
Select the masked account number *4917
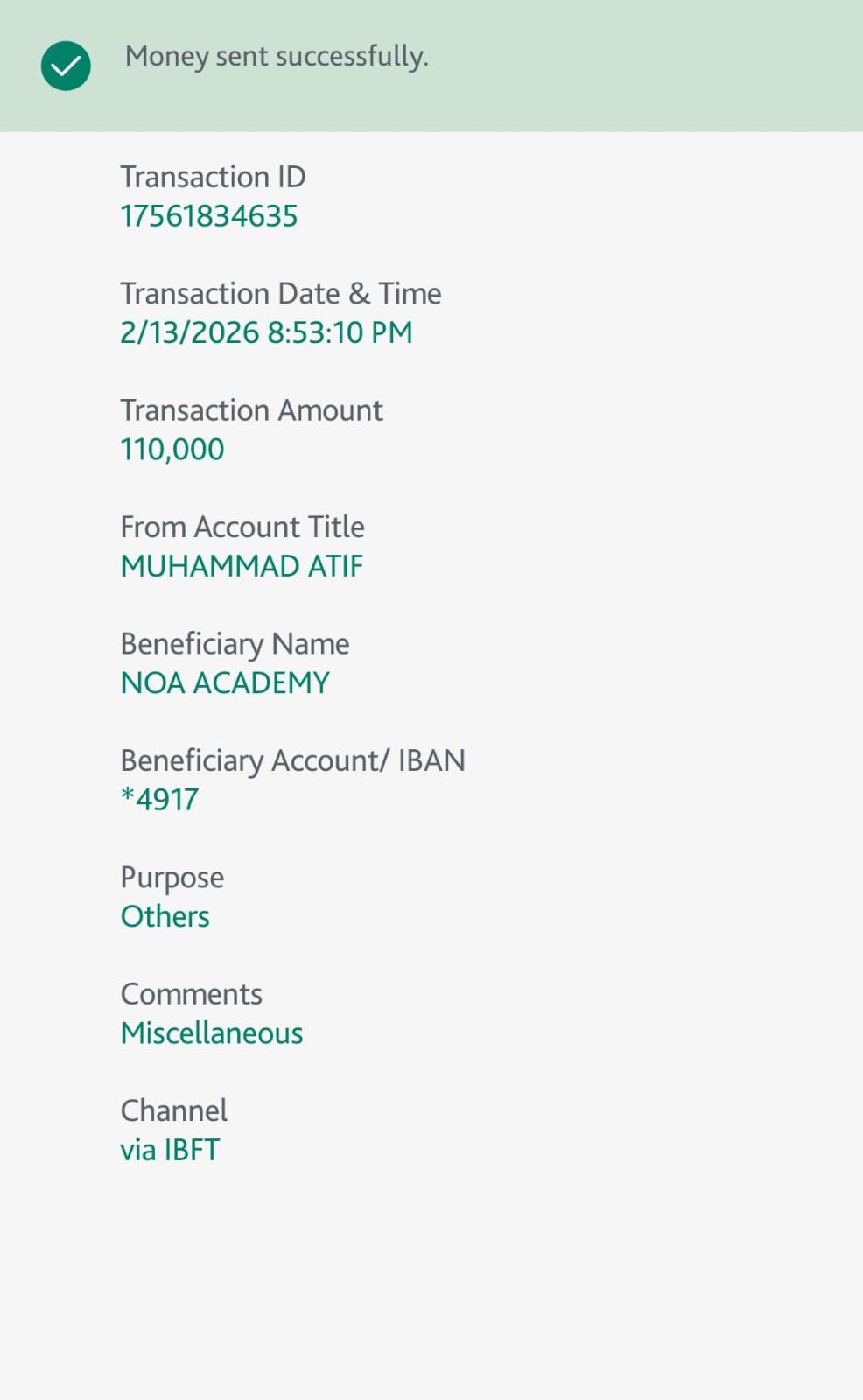[159, 800]
